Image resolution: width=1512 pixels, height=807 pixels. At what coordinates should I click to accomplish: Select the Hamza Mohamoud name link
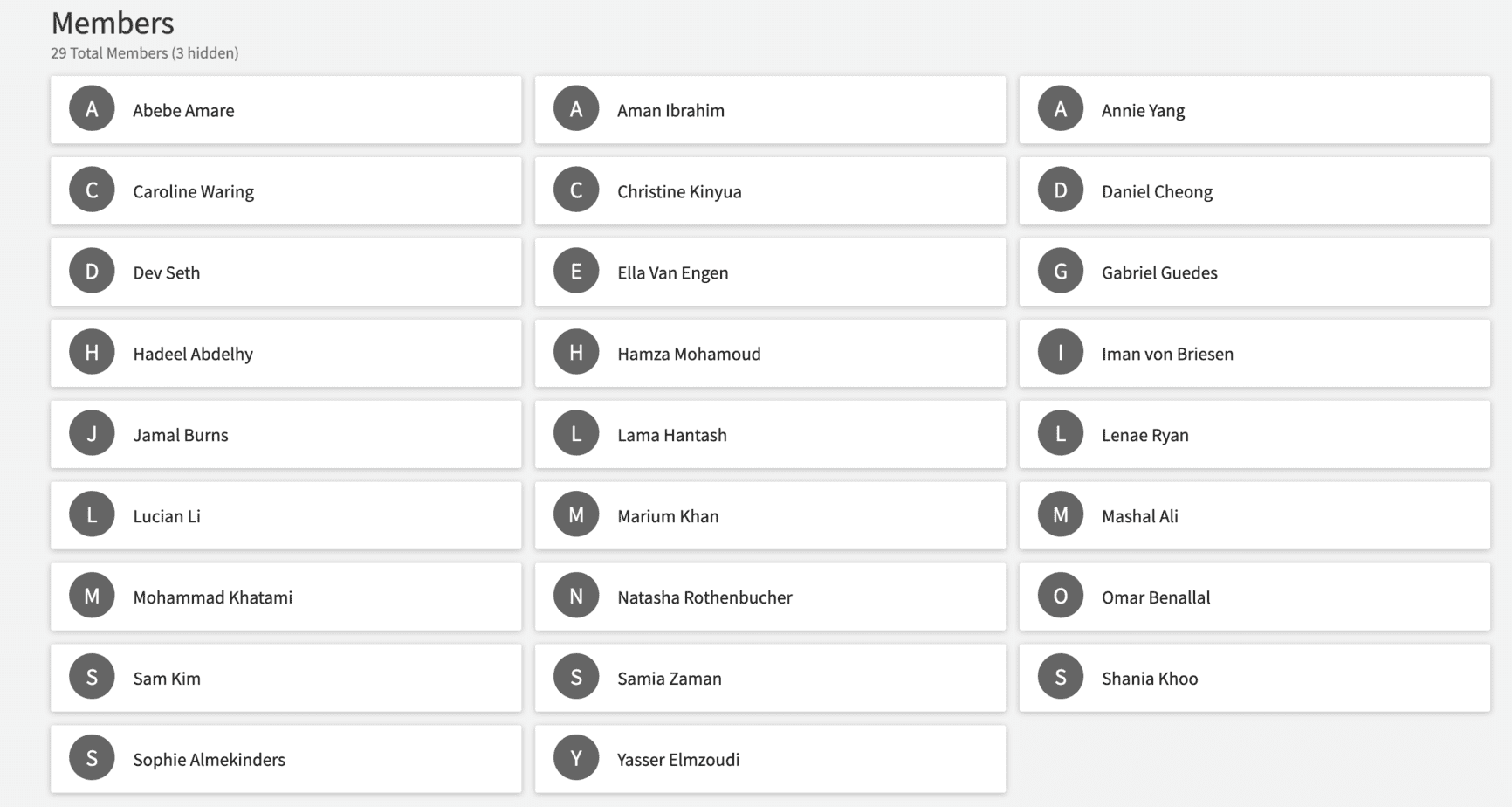pos(689,354)
